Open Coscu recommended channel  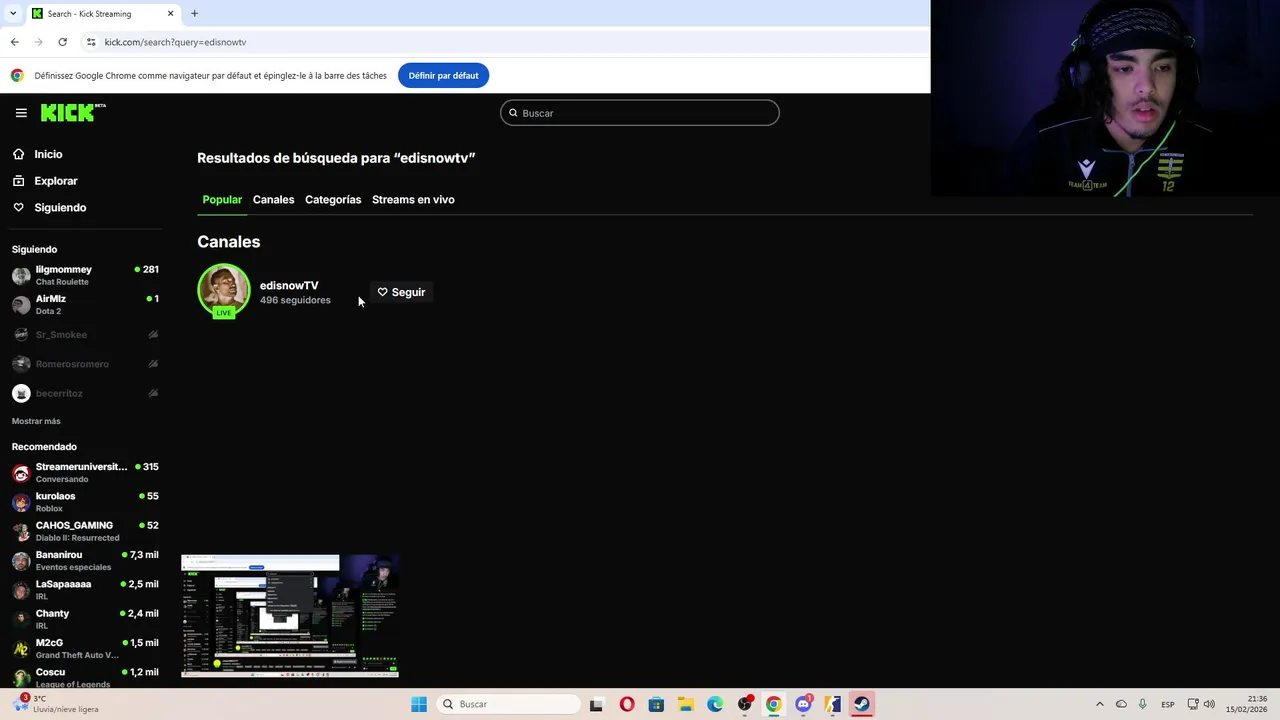click(85, 677)
